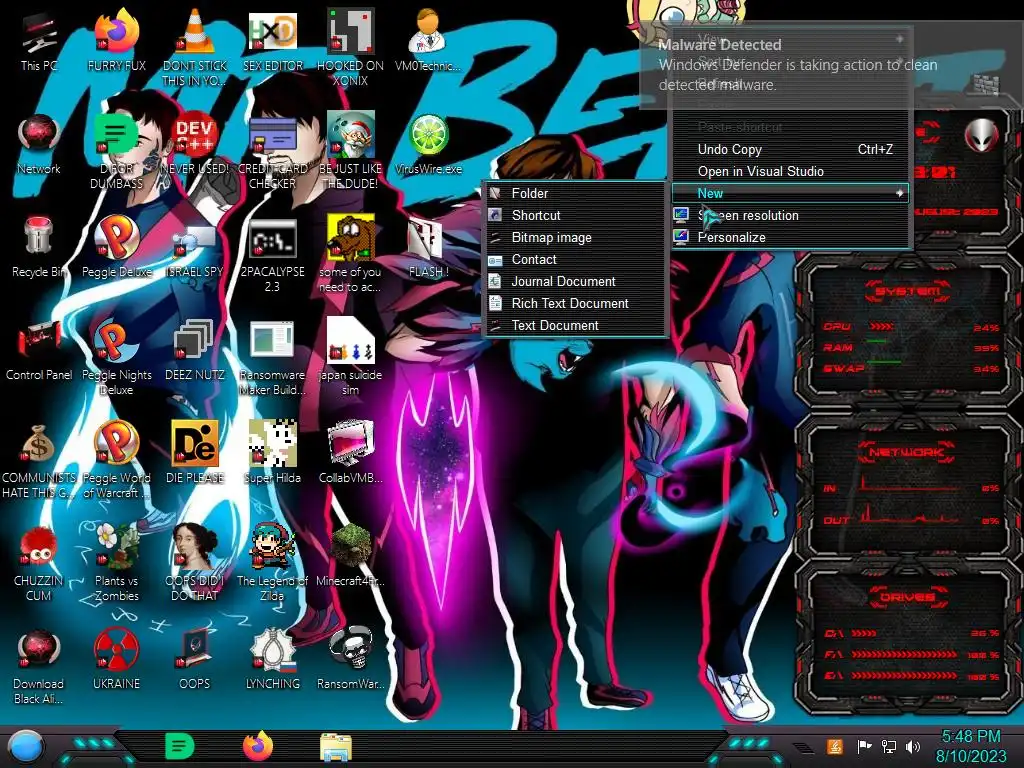Image resolution: width=1024 pixels, height=768 pixels.
Task: Open the volume speaker tray icon
Action: click(913, 746)
